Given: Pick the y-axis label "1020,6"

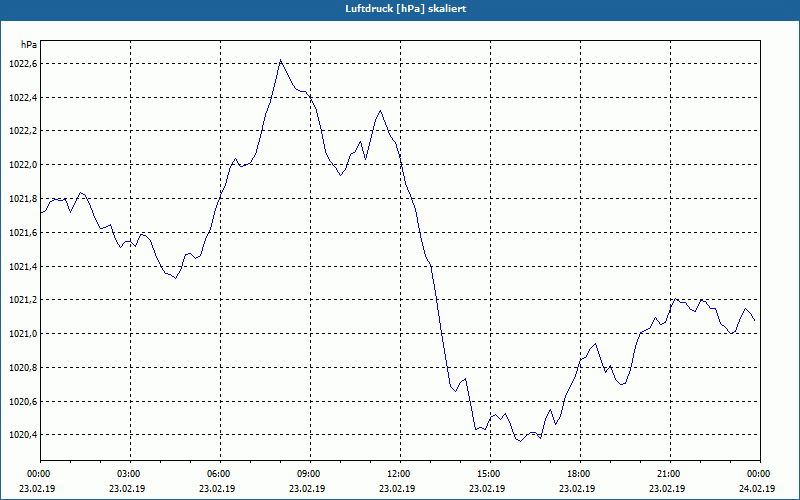Looking at the screenshot, I should point(23,402).
